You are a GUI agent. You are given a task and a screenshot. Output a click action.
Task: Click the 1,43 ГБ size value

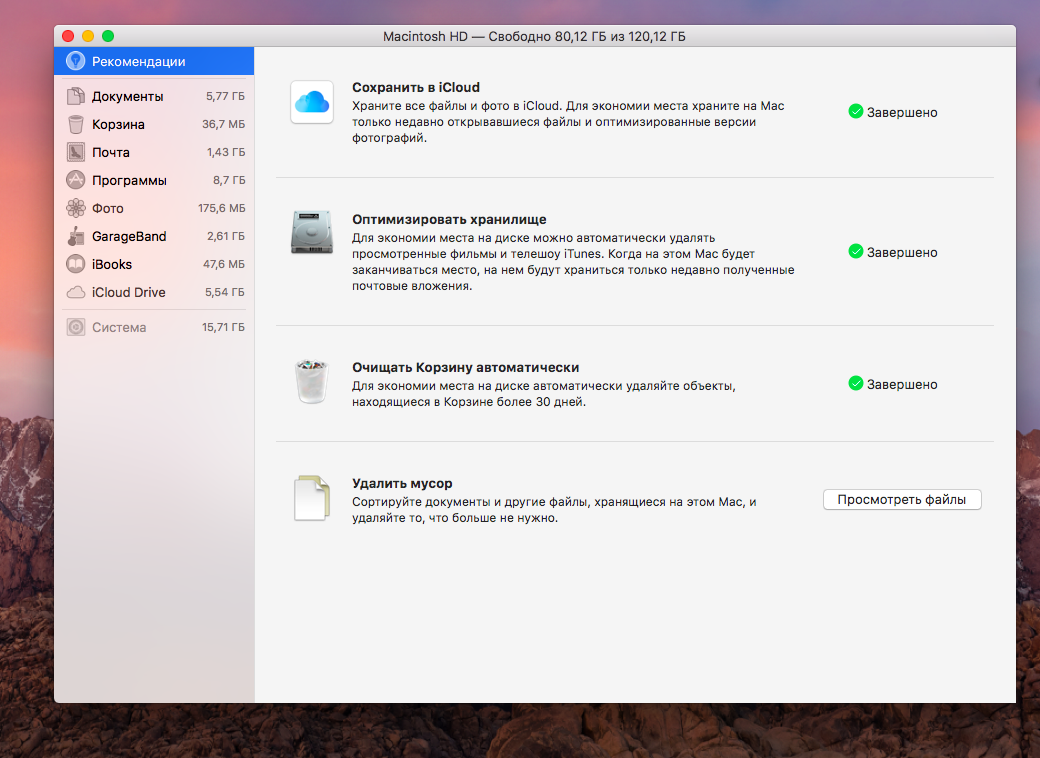pyautogui.click(x=226, y=152)
